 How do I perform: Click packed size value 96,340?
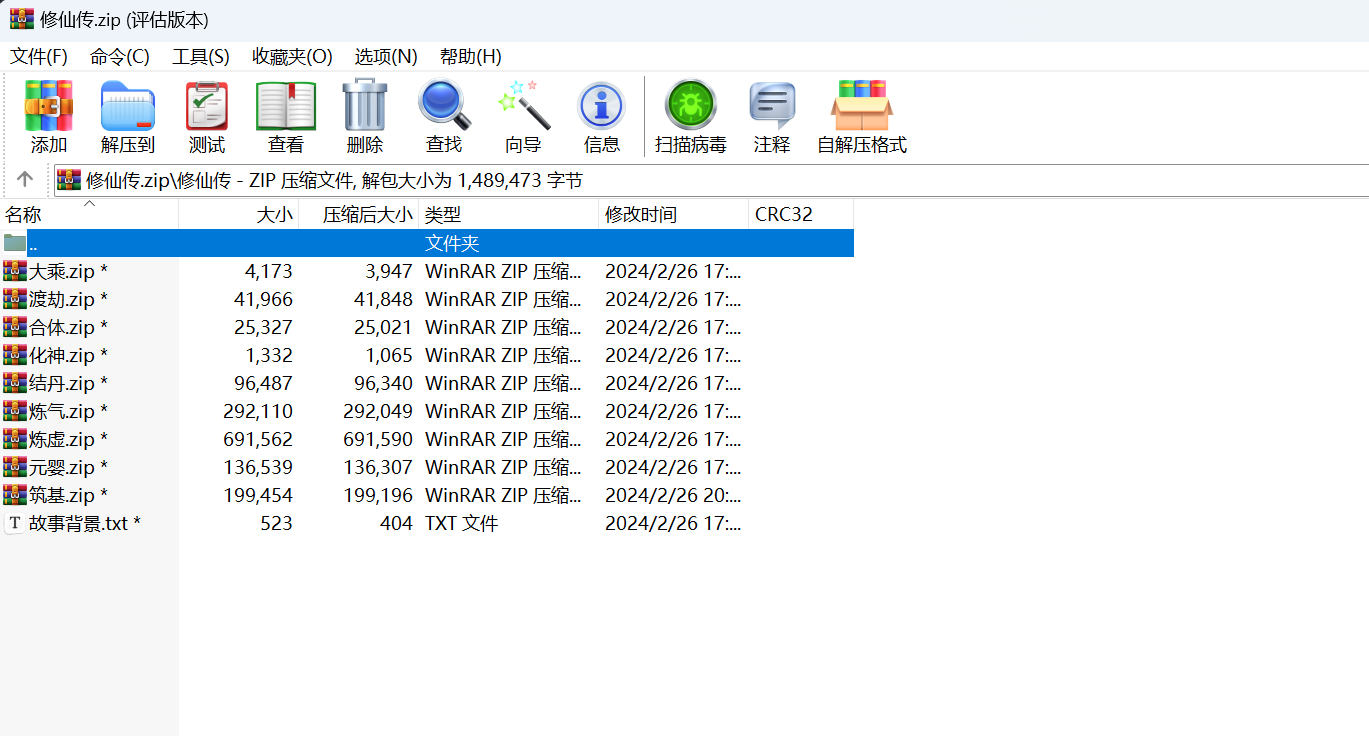384,383
